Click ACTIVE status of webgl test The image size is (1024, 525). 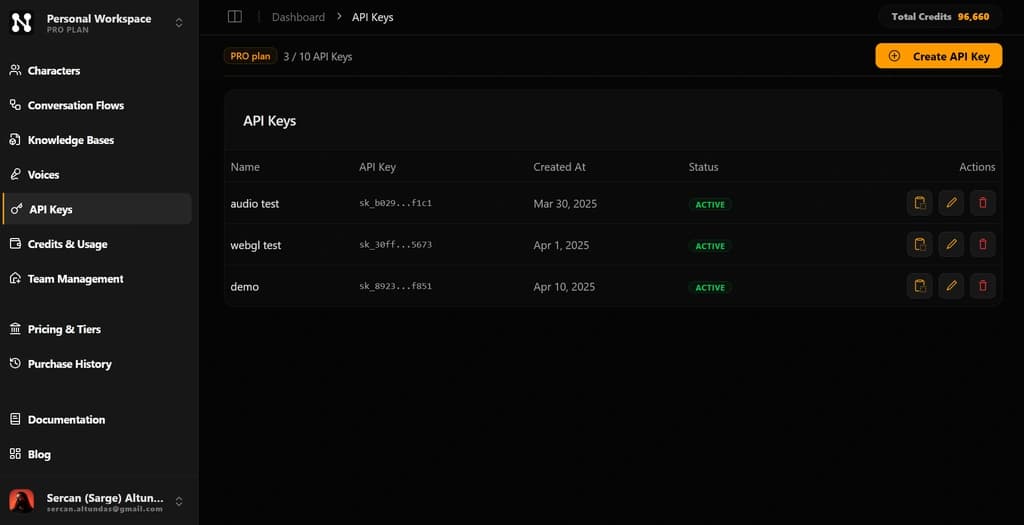pos(710,246)
